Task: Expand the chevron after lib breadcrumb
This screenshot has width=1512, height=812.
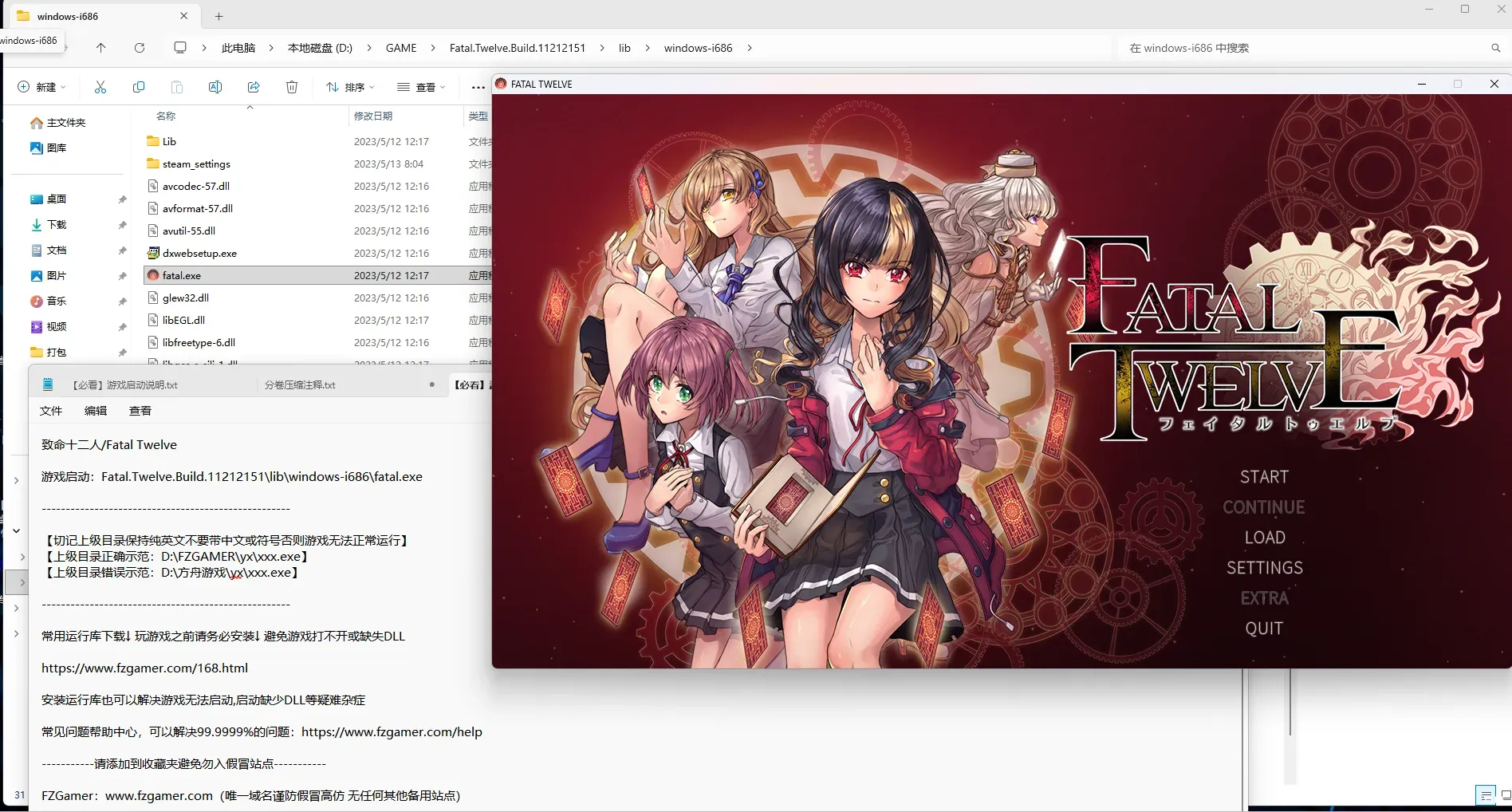Action: click(x=647, y=48)
